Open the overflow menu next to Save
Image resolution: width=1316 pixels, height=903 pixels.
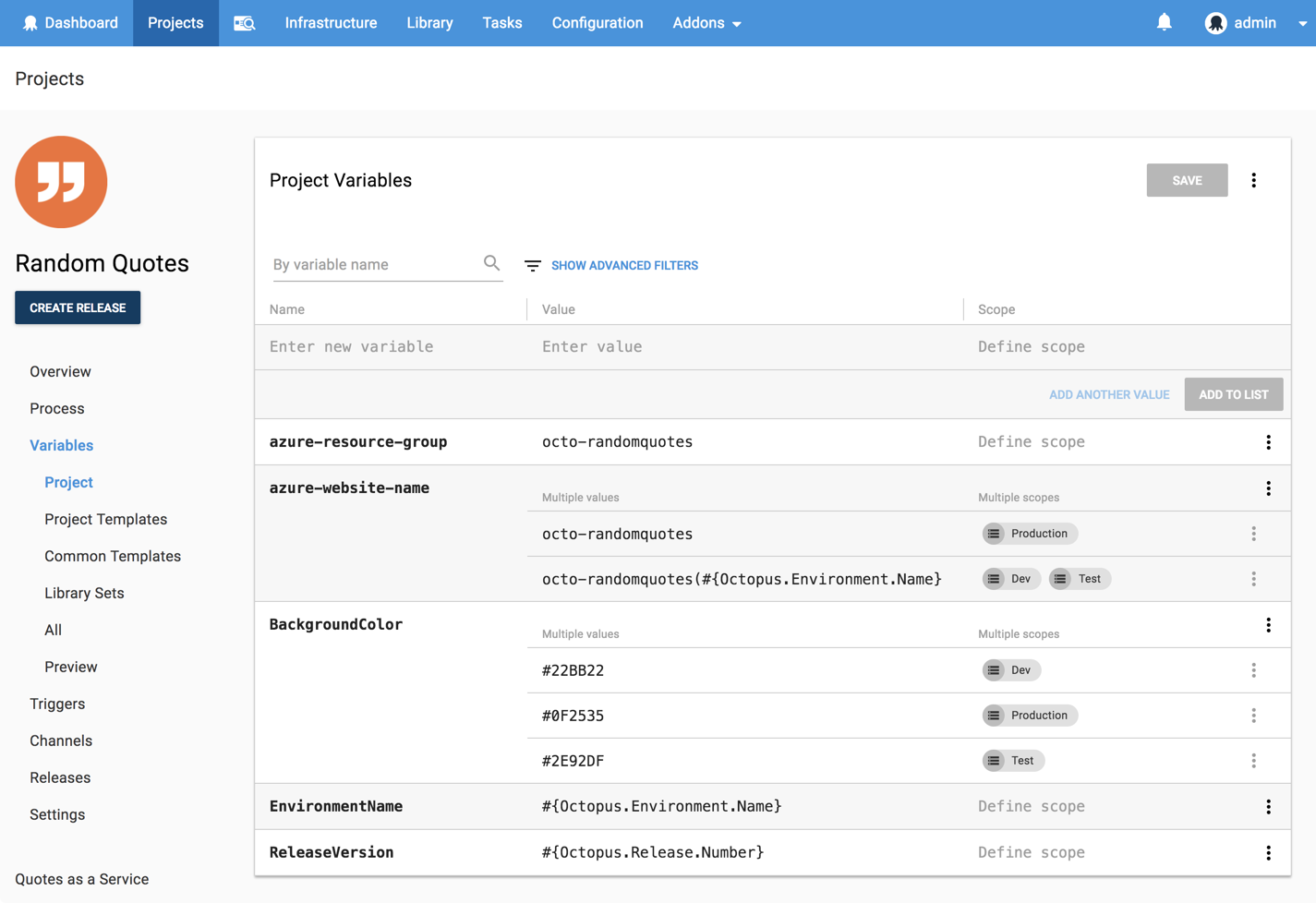pyautogui.click(x=1254, y=180)
